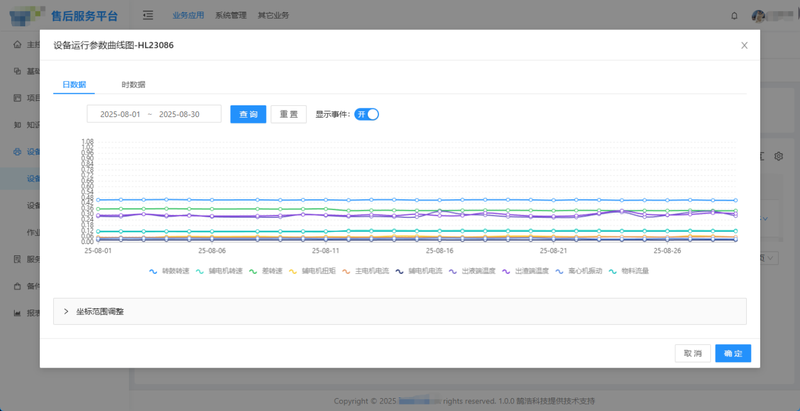Click the user avatar in the header
Image resolution: width=800 pixels, height=411 pixels.
pos(758,16)
